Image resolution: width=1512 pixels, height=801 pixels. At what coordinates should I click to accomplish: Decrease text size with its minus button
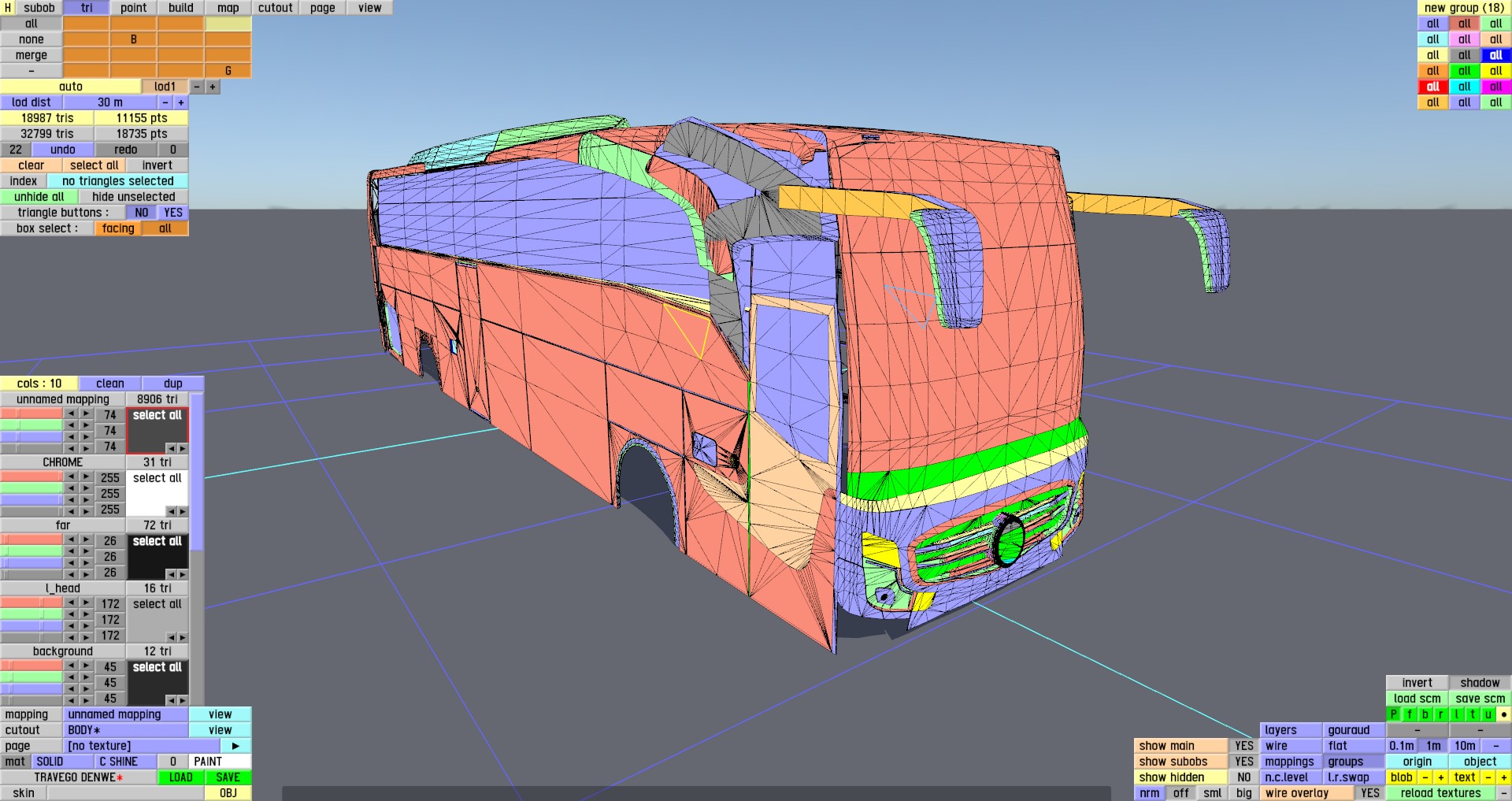click(x=1488, y=777)
